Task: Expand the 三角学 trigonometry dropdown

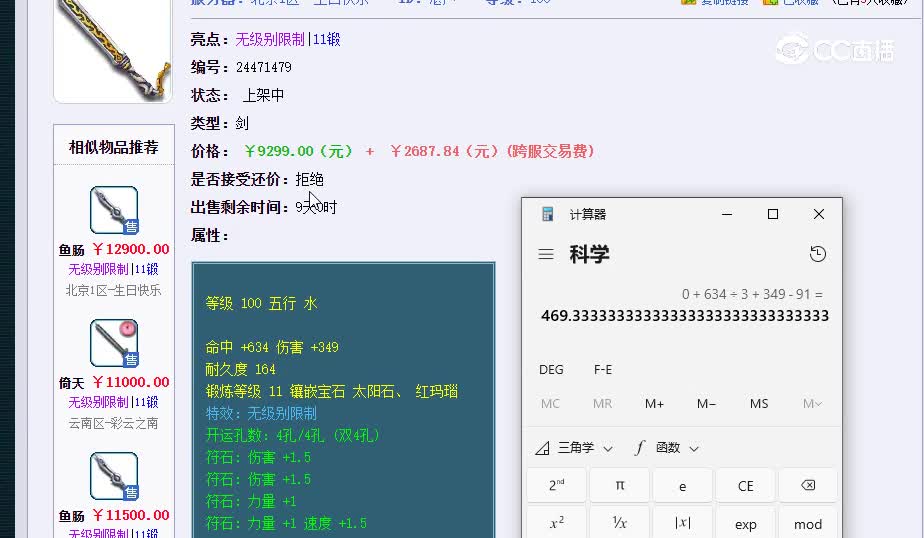Action: (x=575, y=448)
